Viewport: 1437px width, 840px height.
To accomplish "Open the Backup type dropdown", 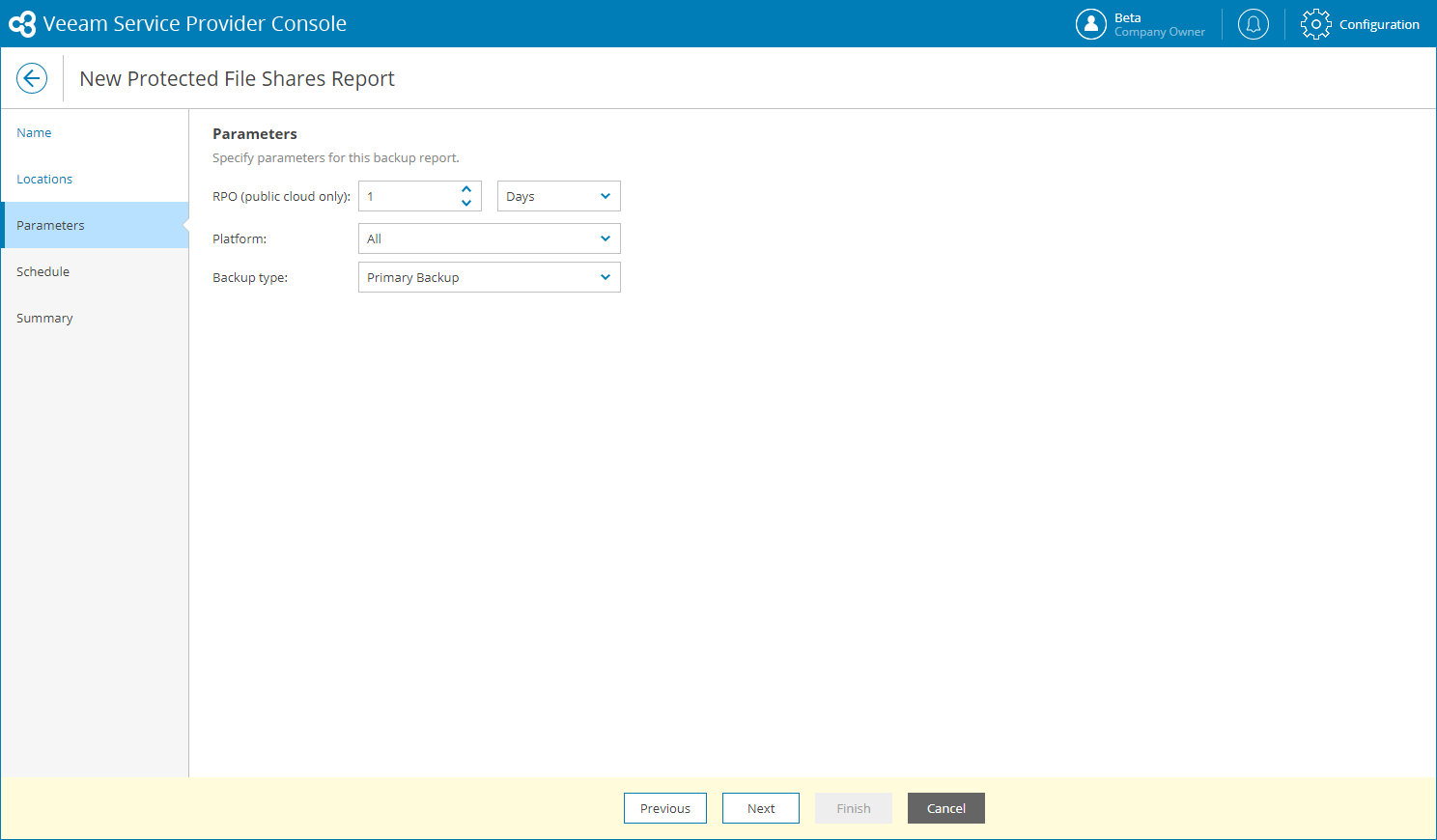I will point(490,277).
